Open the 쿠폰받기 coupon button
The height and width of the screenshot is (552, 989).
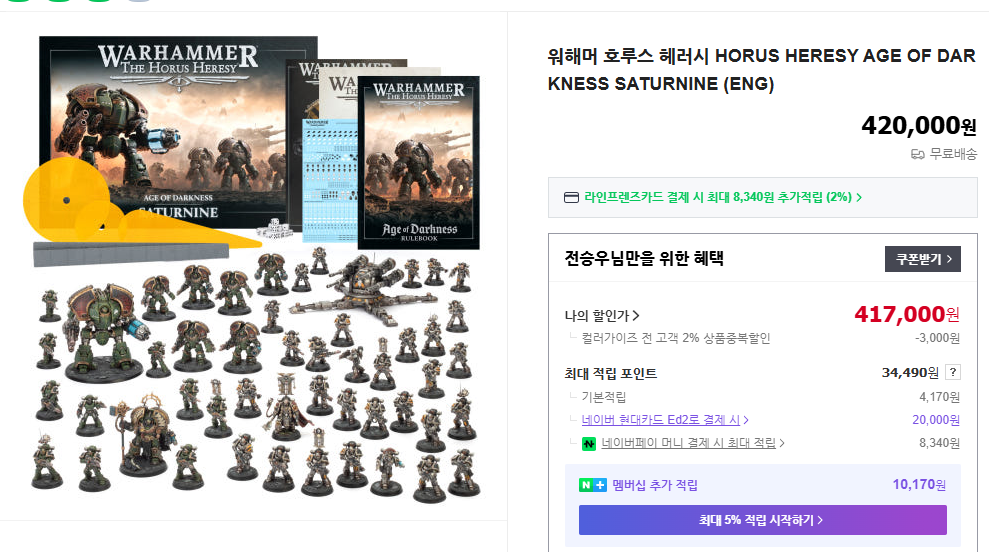922,259
